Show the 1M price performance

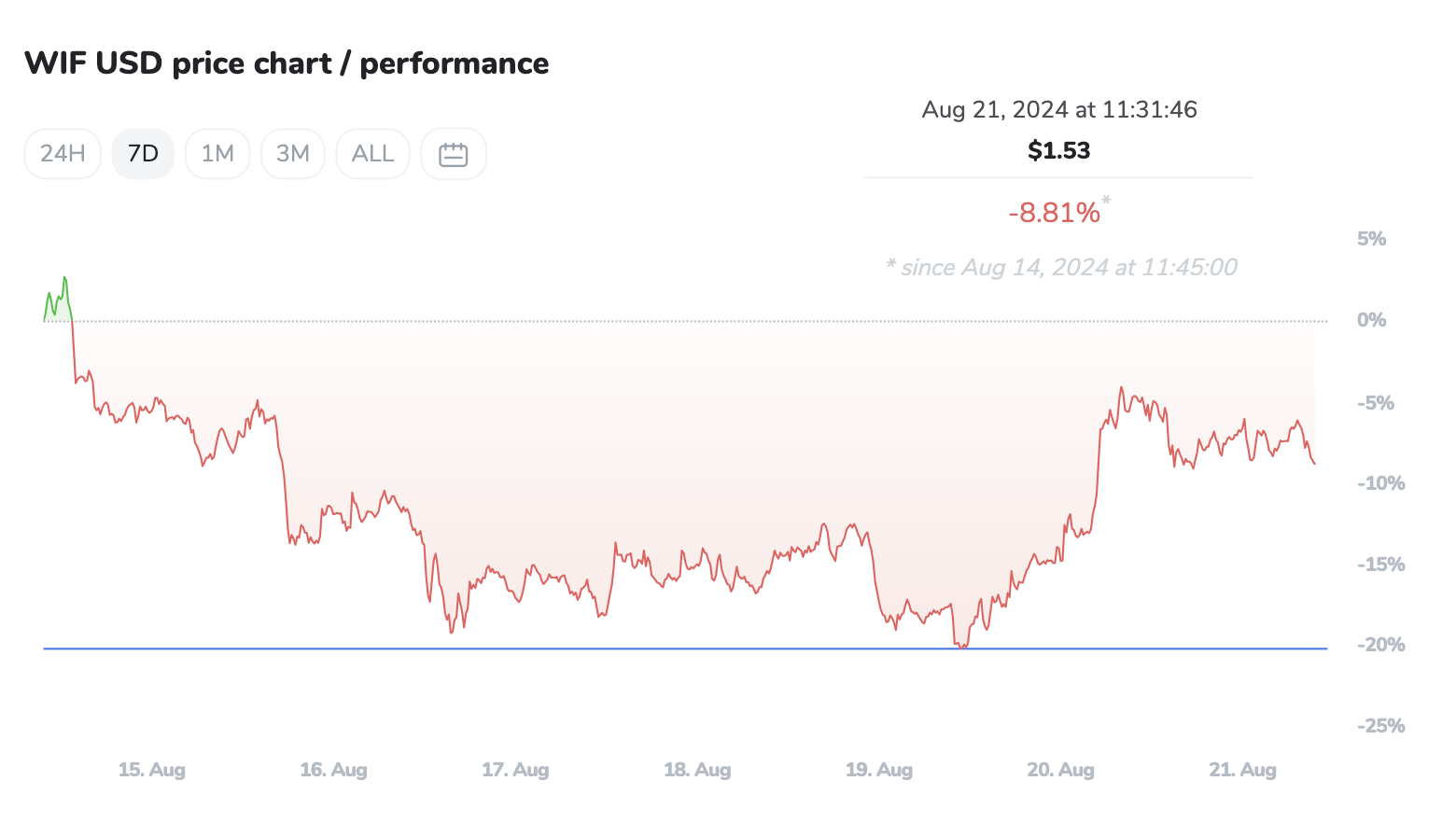(x=217, y=154)
